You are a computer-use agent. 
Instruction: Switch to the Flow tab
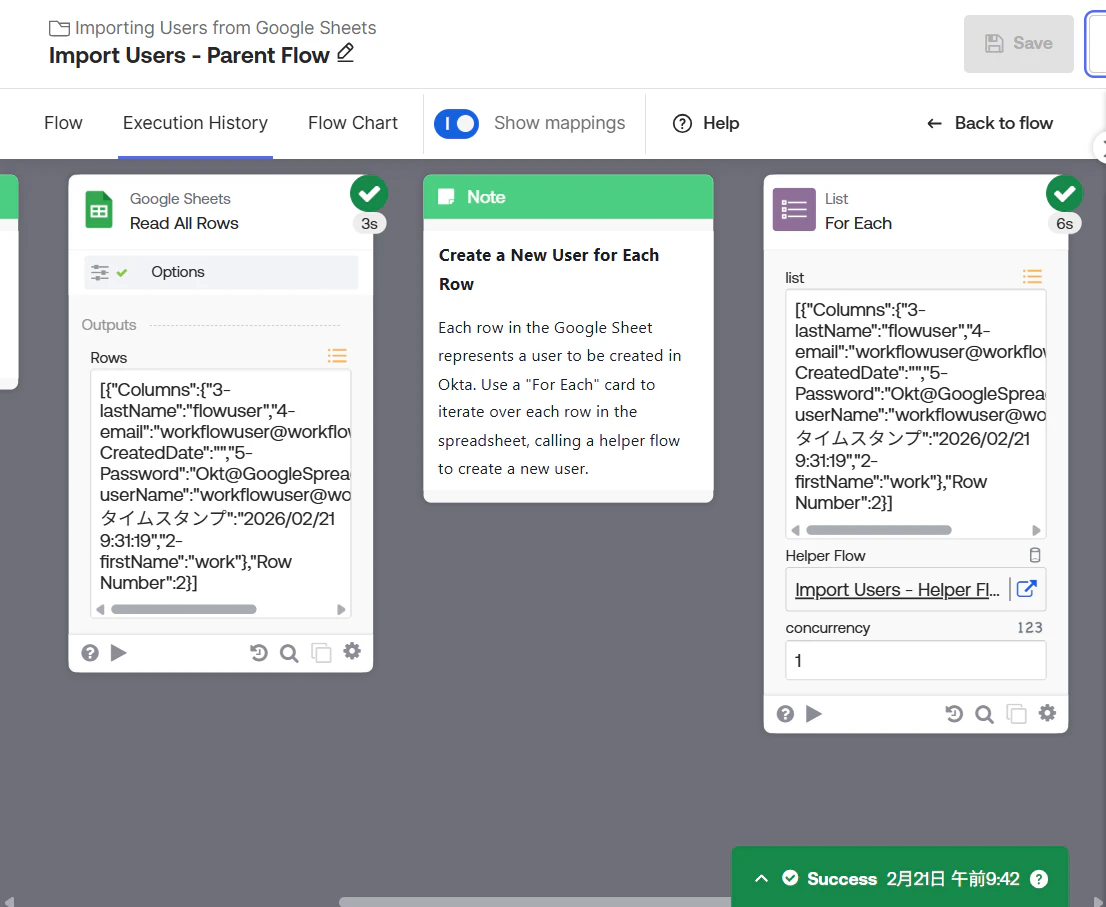pyautogui.click(x=63, y=123)
